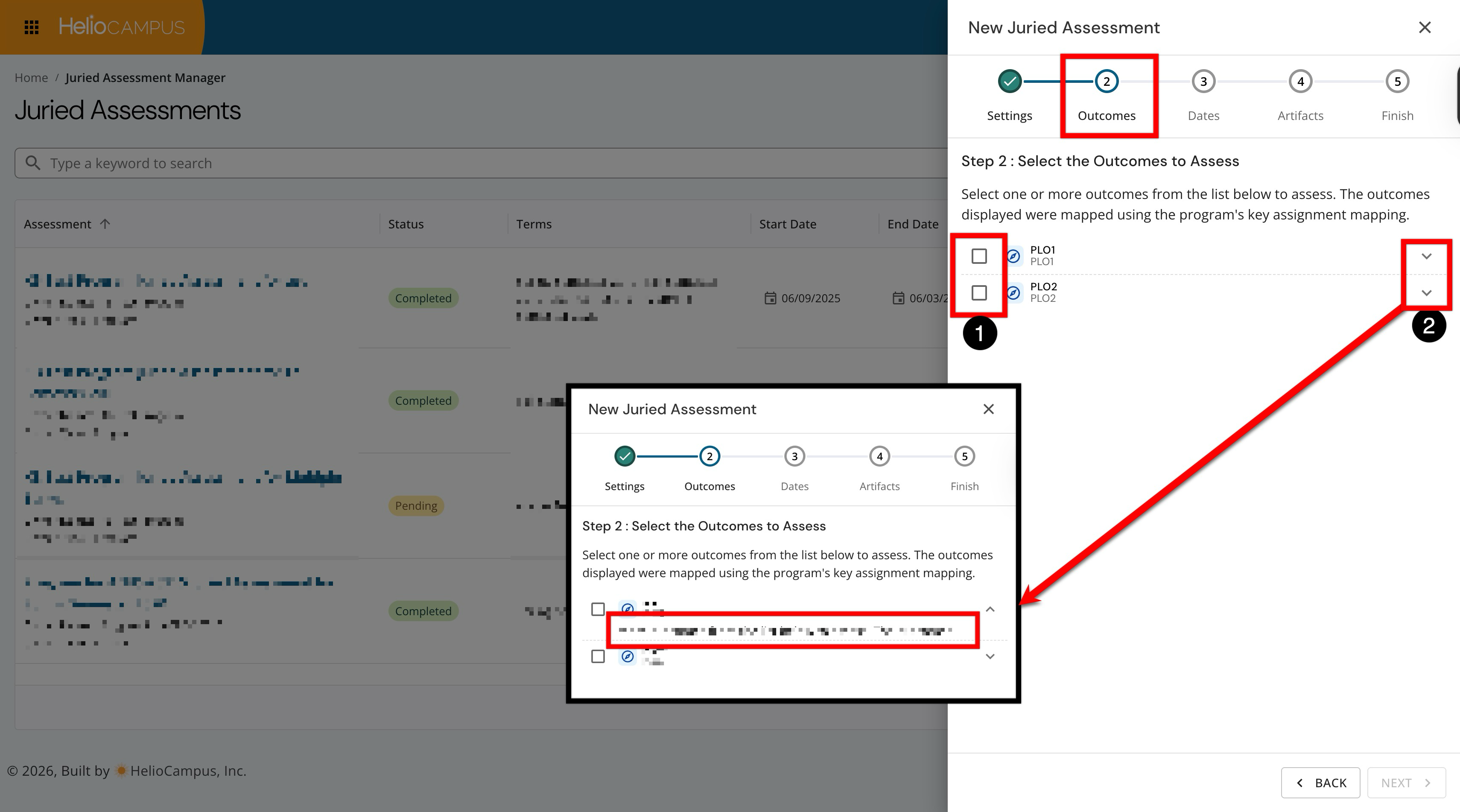Click the PLO2 outcome title text
The width and height of the screenshot is (1460, 812).
click(1043, 286)
